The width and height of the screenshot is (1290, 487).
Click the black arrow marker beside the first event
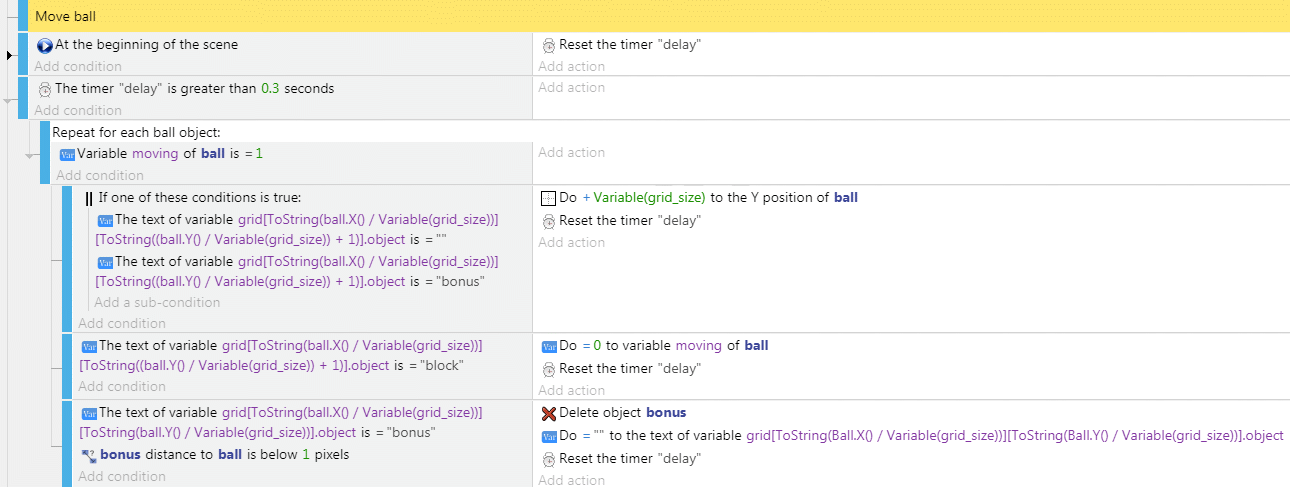(10, 56)
